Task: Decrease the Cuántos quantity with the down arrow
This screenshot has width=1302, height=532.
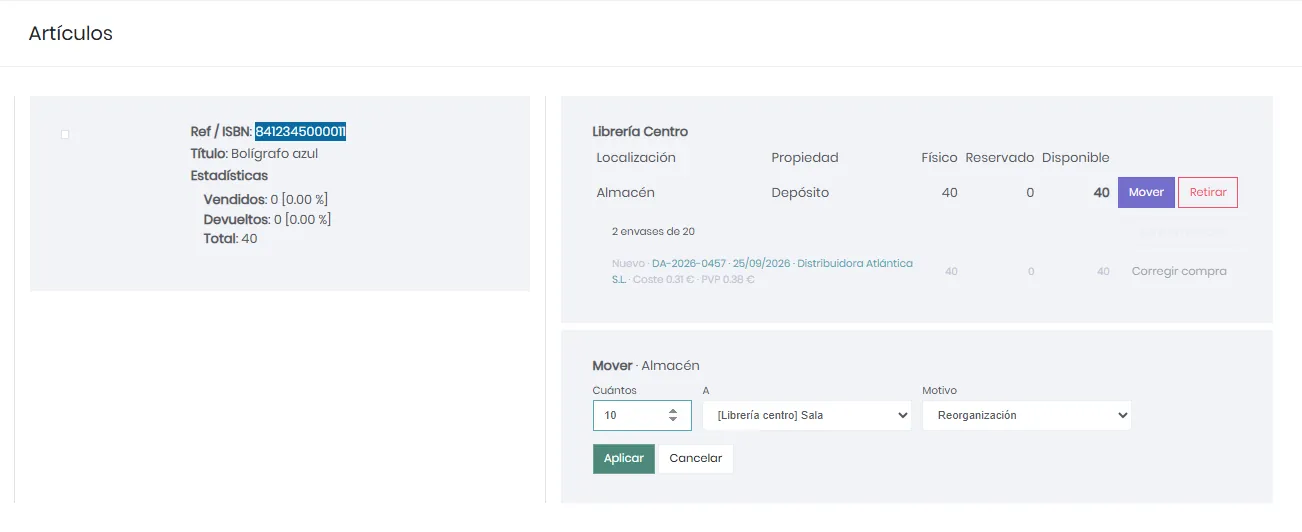Action: tap(673, 420)
